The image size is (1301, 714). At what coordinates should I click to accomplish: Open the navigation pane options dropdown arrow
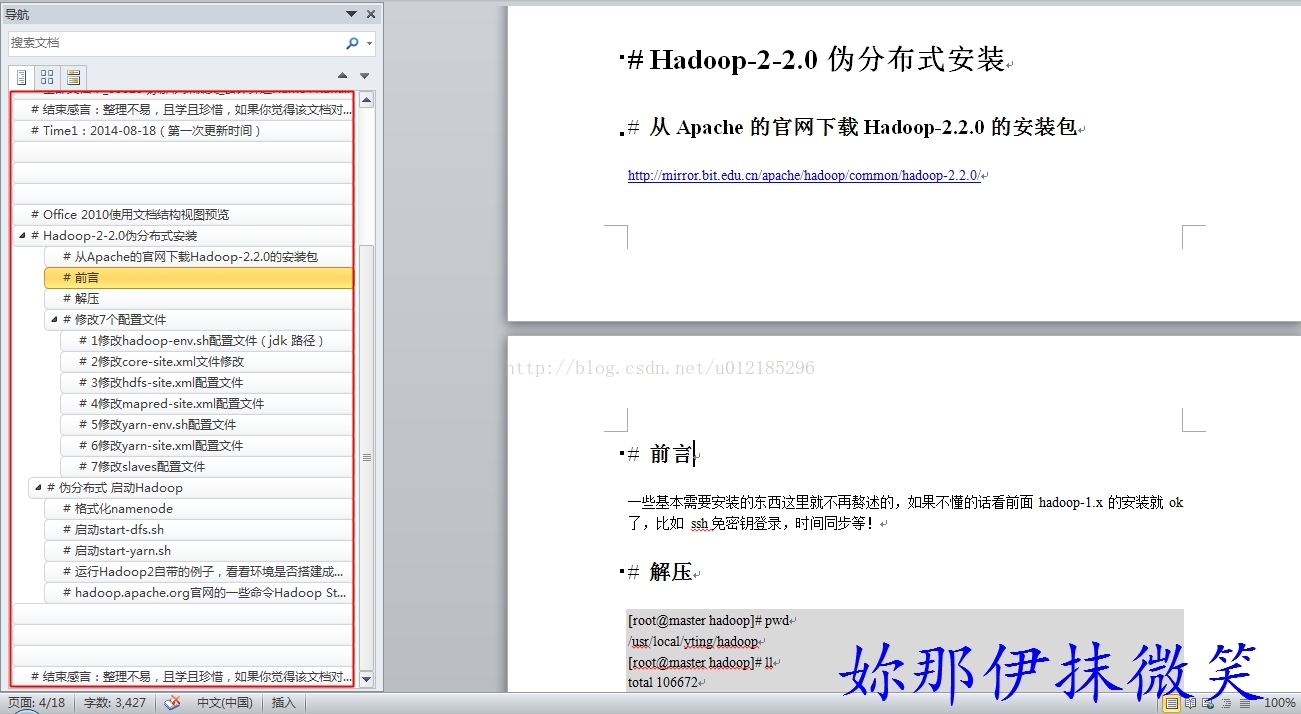[351, 14]
